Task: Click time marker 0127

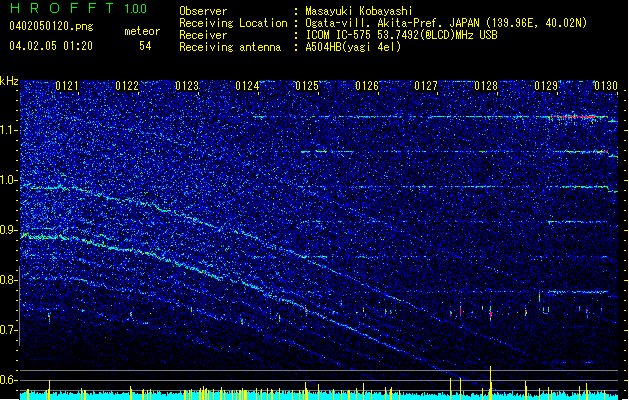Action: 426,86
